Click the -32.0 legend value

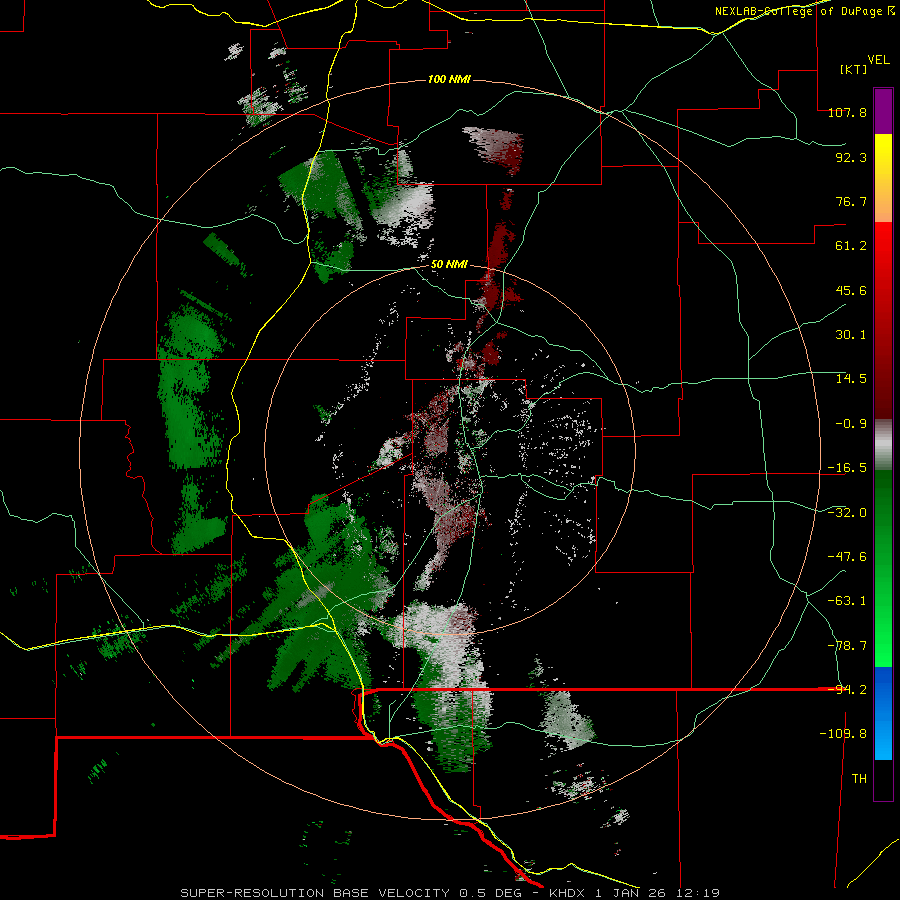pos(847,513)
